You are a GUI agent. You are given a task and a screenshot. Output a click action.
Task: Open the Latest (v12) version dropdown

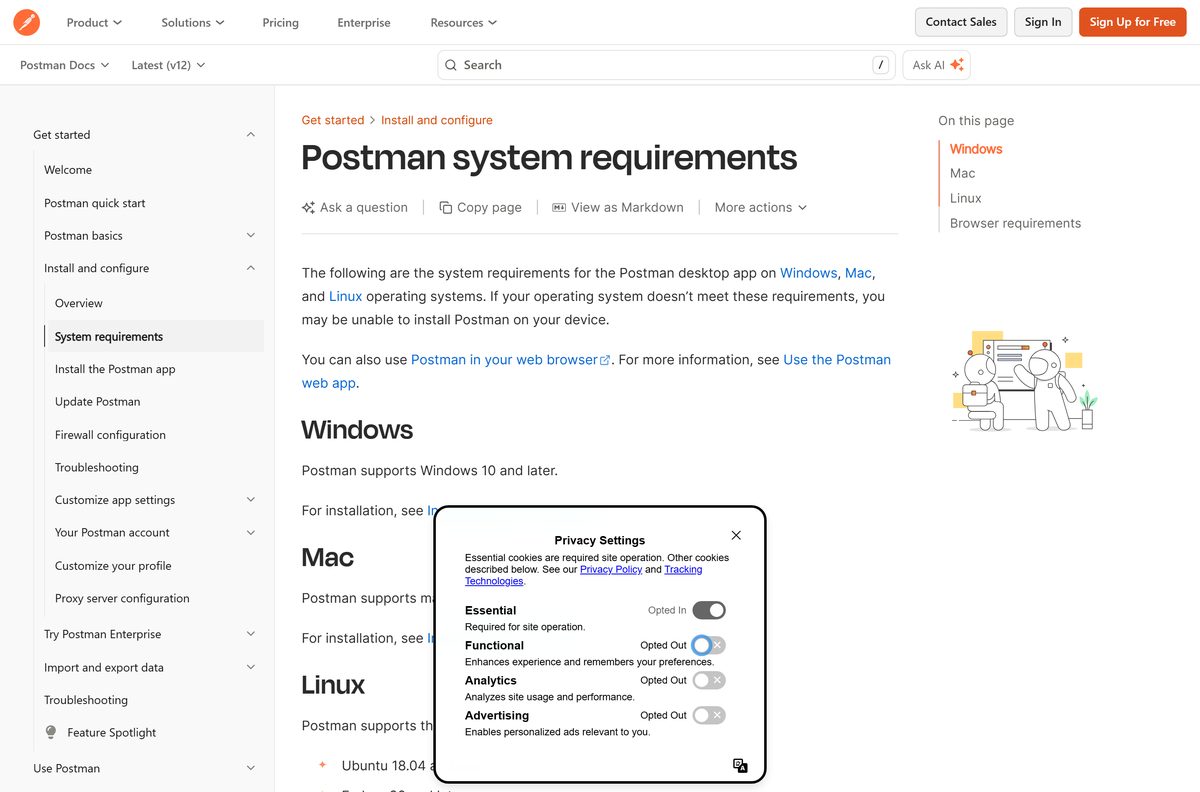[168, 65]
